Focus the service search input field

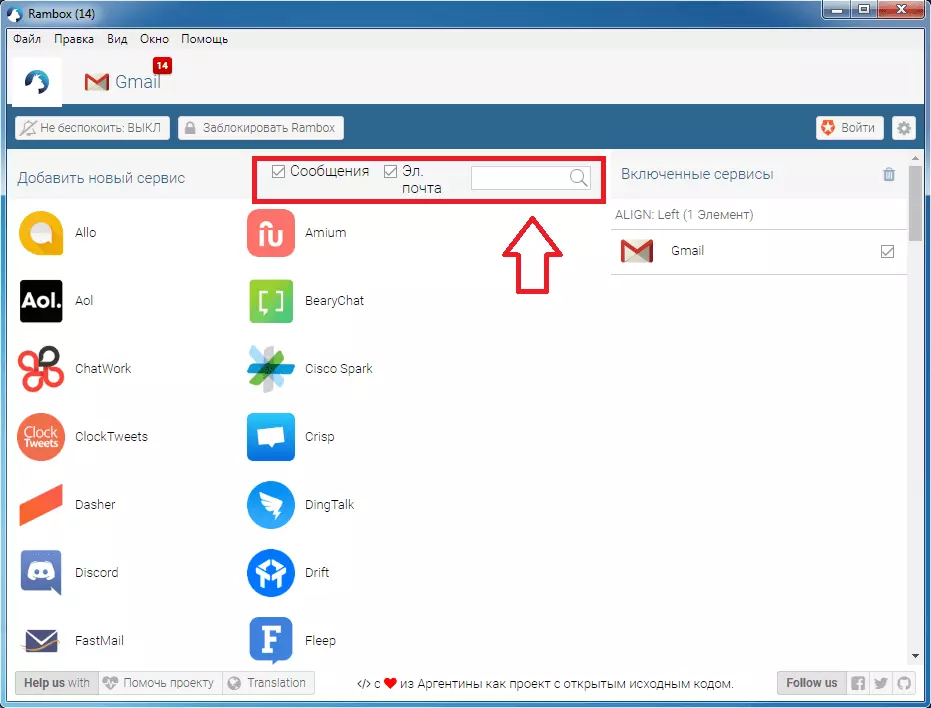[530, 178]
